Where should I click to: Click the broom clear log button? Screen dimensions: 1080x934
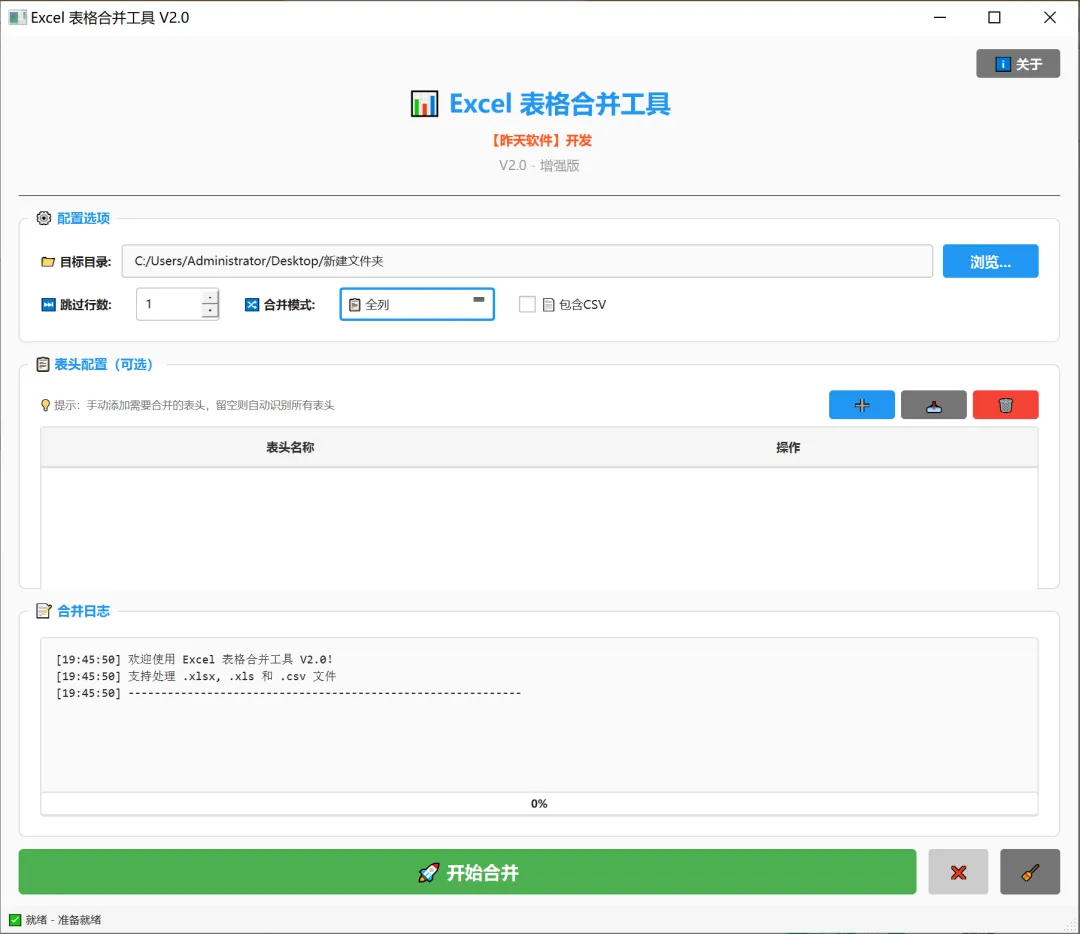1030,872
